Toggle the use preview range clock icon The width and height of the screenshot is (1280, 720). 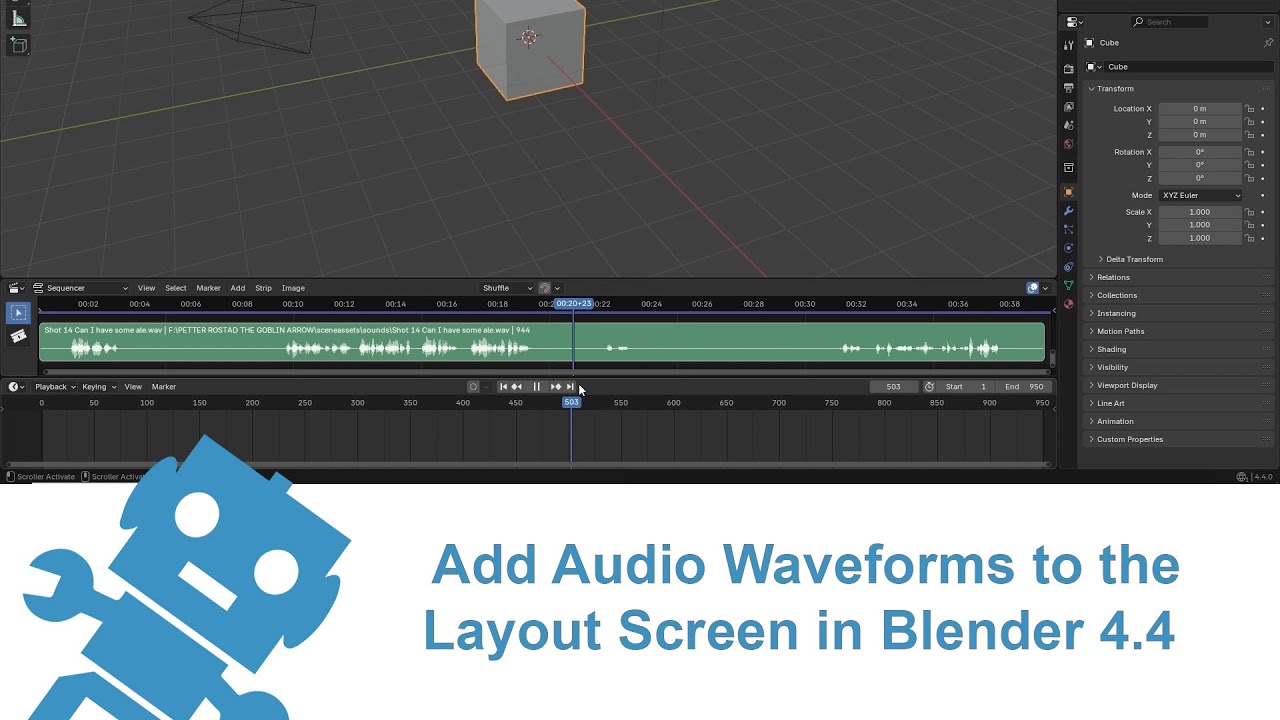pyautogui.click(x=929, y=387)
